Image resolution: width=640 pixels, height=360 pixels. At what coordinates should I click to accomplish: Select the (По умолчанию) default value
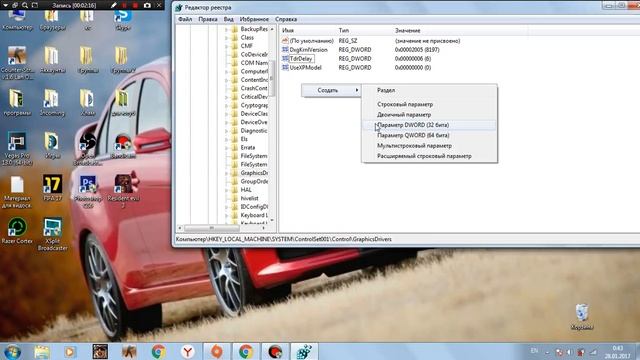(x=311, y=41)
